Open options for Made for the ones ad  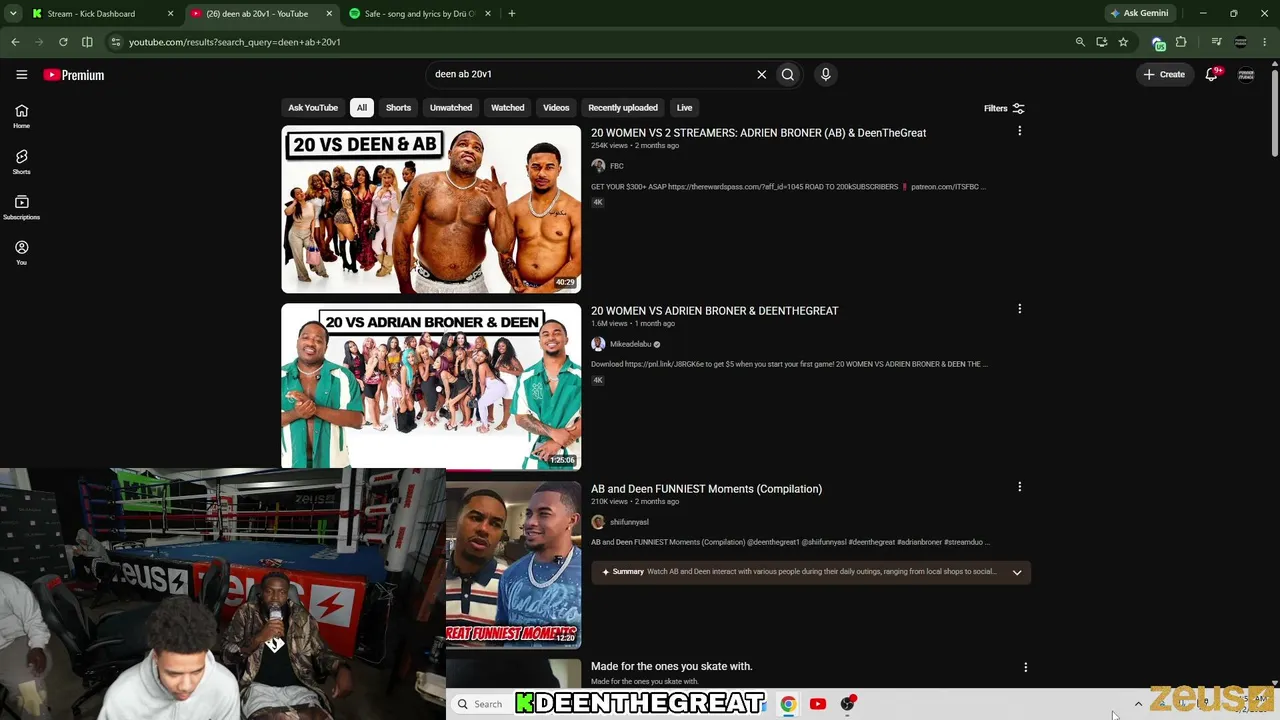(1025, 667)
